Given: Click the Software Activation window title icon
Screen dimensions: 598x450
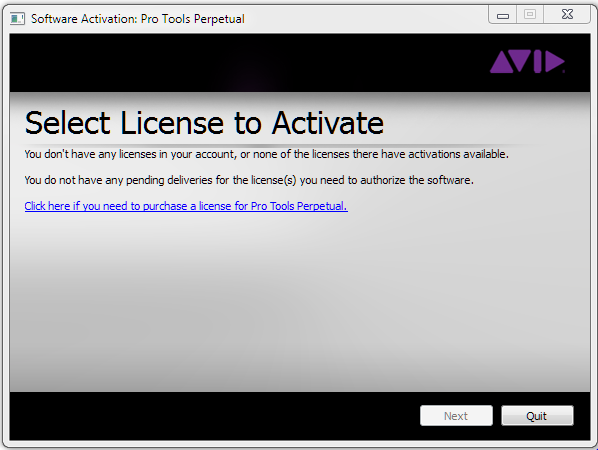Looking at the screenshot, I should pyautogui.click(x=17, y=18).
